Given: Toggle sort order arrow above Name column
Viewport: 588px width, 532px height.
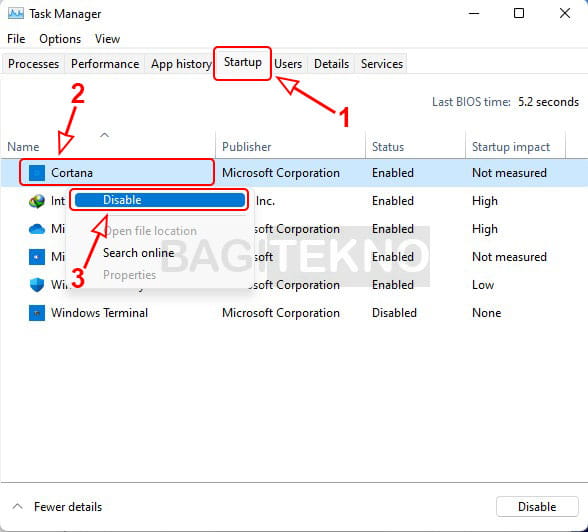Looking at the screenshot, I should (105, 135).
